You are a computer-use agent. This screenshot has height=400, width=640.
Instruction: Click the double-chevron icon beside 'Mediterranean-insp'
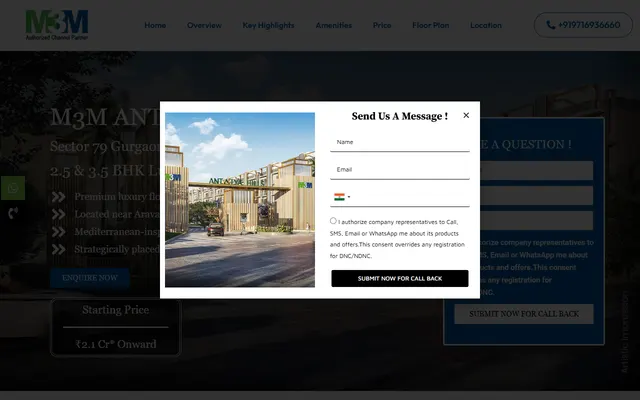[x=58, y=232]
